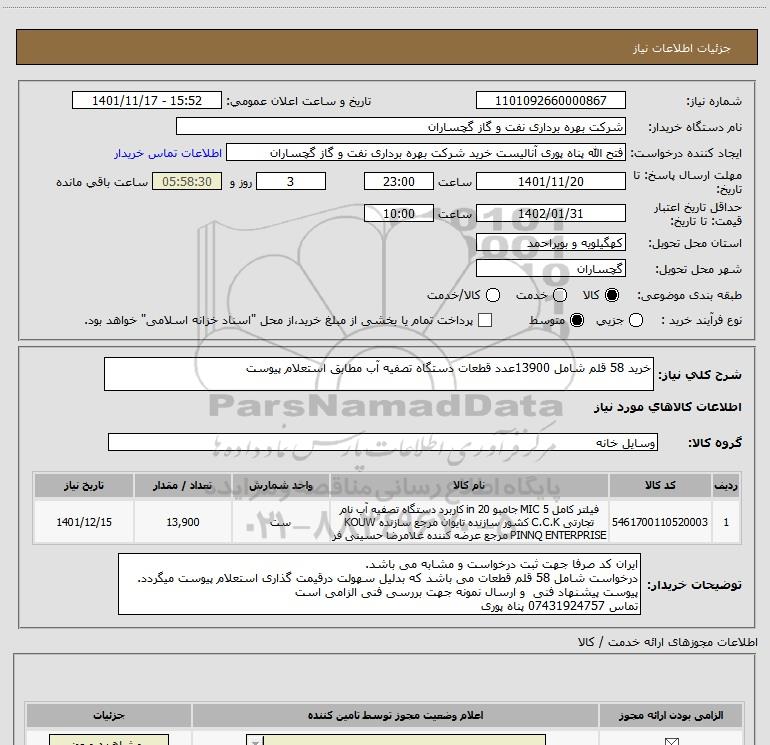Click response deadline date 1401/11/20

pos(550,181)
